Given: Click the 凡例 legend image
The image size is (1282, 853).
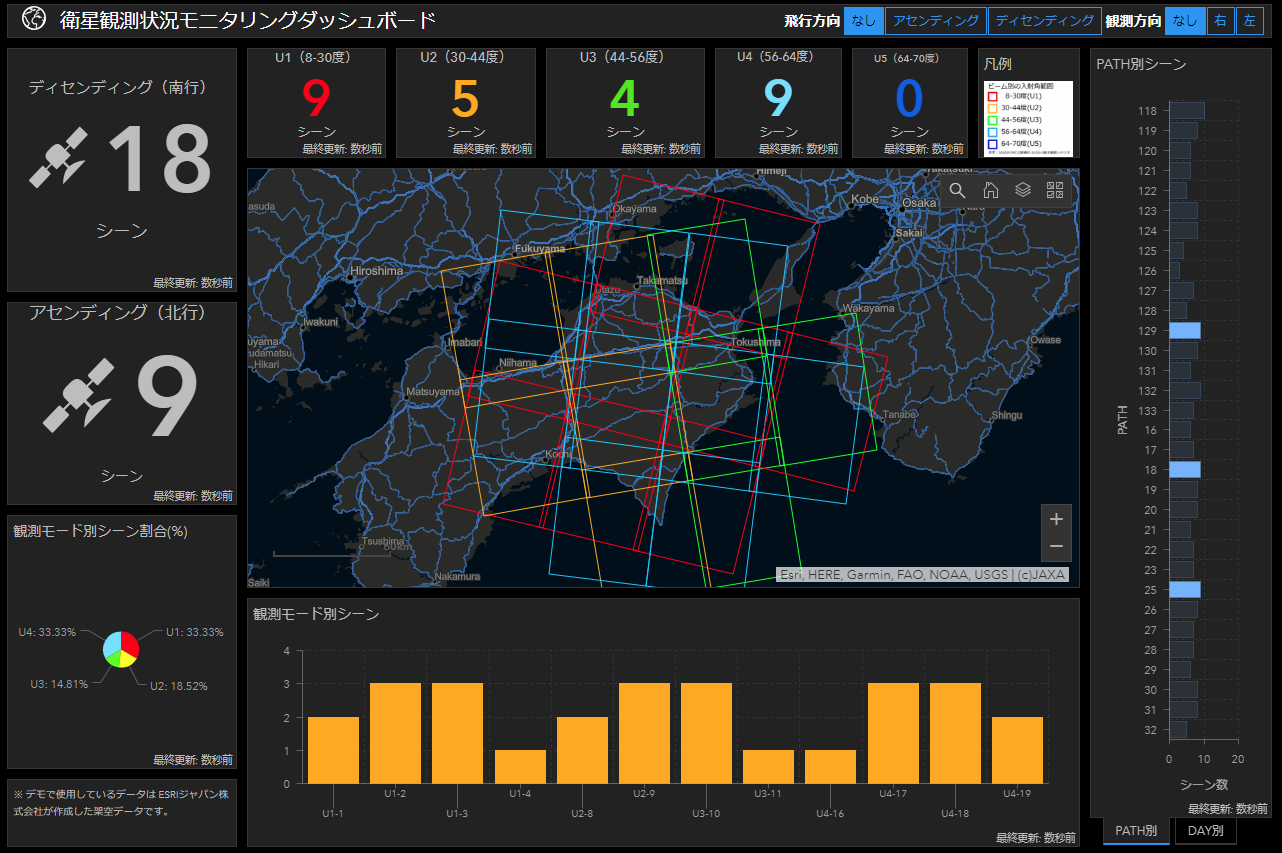Looking at the screenshot, I should 1028,119.
